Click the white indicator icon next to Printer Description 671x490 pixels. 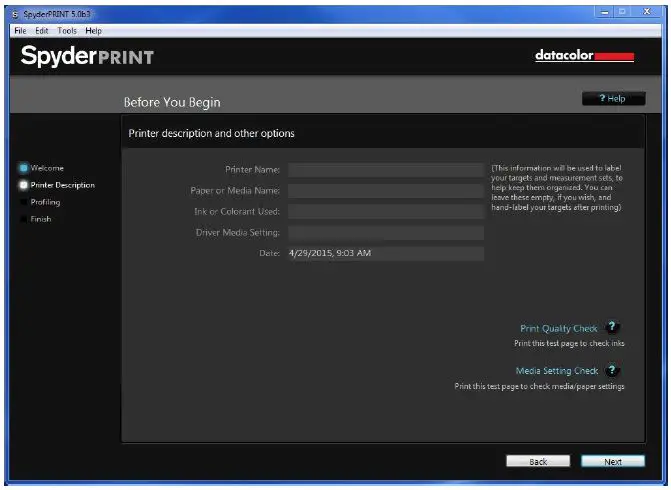point(24,185)
